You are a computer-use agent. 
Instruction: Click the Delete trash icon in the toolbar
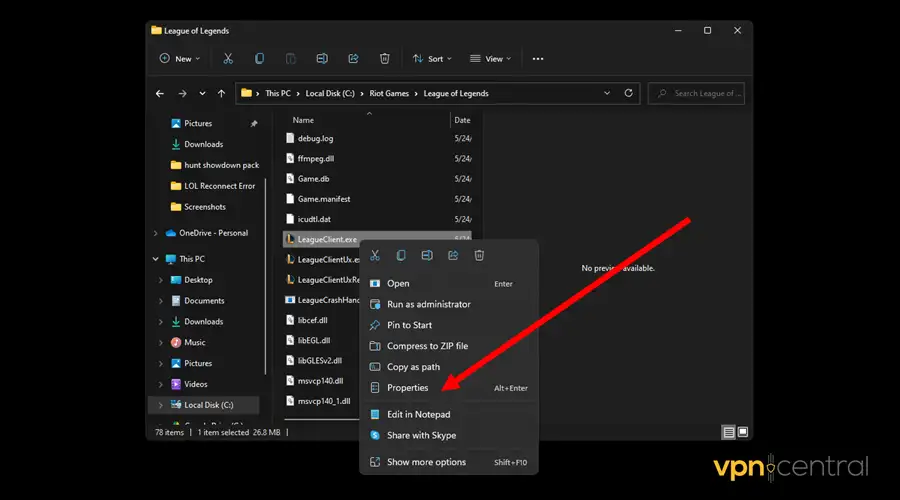[x=385, y=59]
